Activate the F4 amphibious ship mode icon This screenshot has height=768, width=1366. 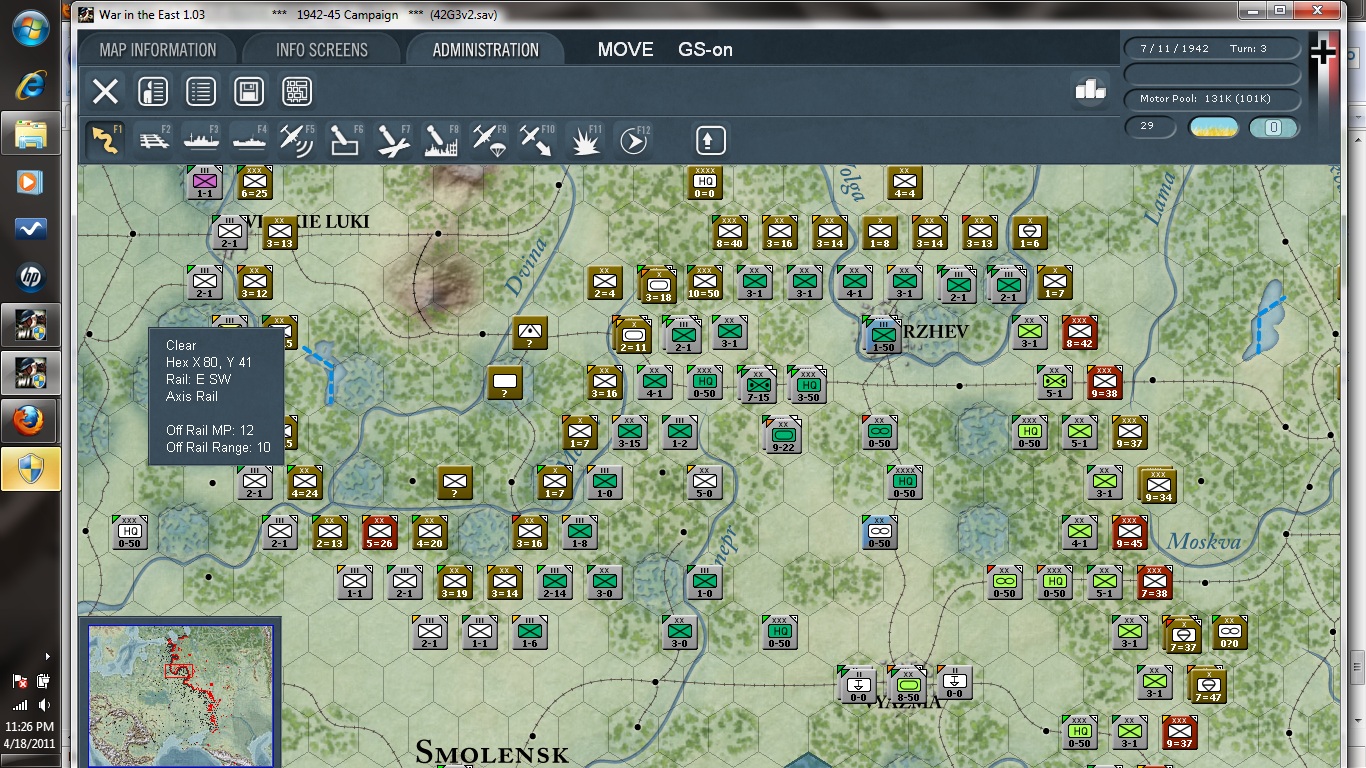(x=248, y=140)
